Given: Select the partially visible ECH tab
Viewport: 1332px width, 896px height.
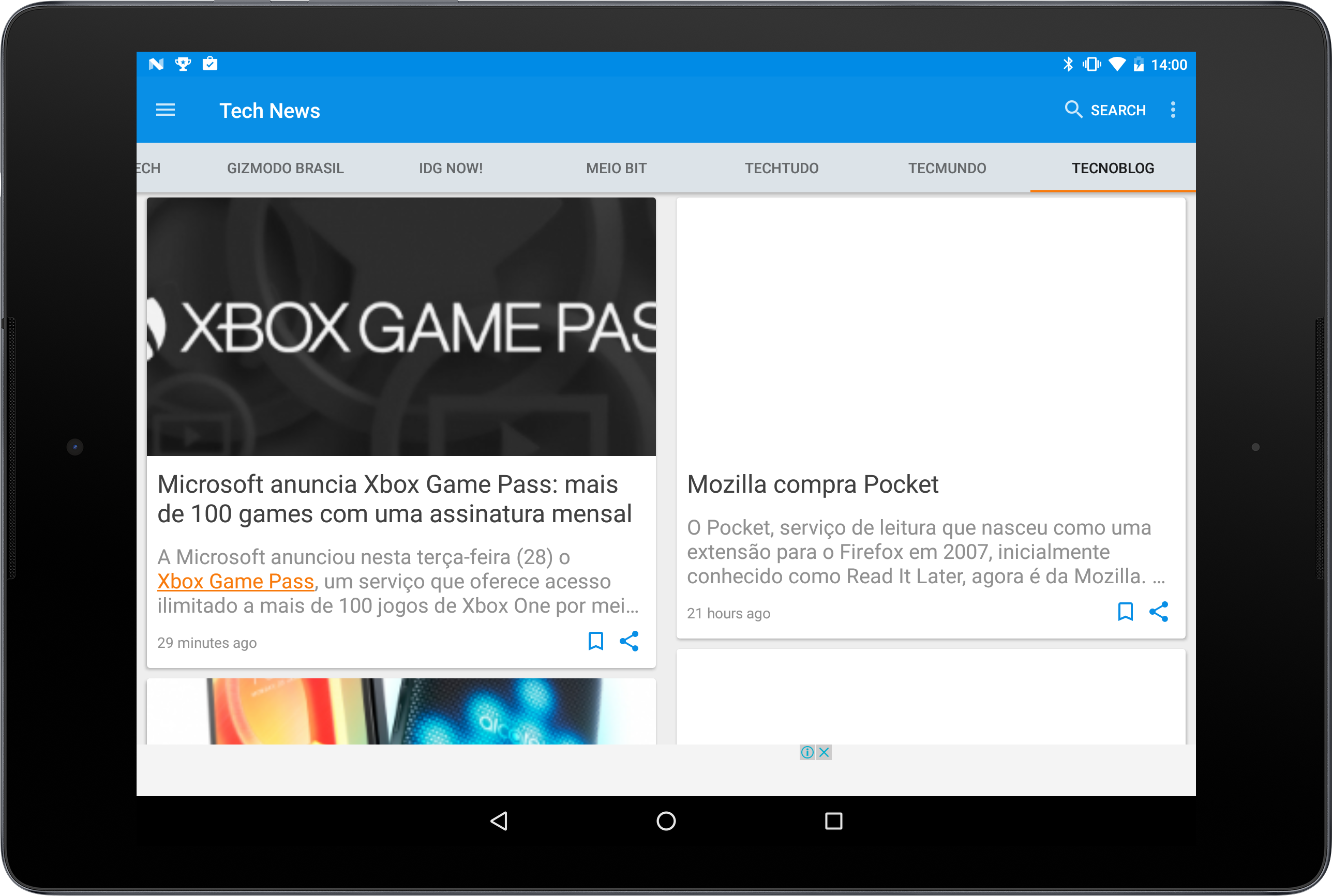Looking at the screenshot, I should click(x=148, y=168).
